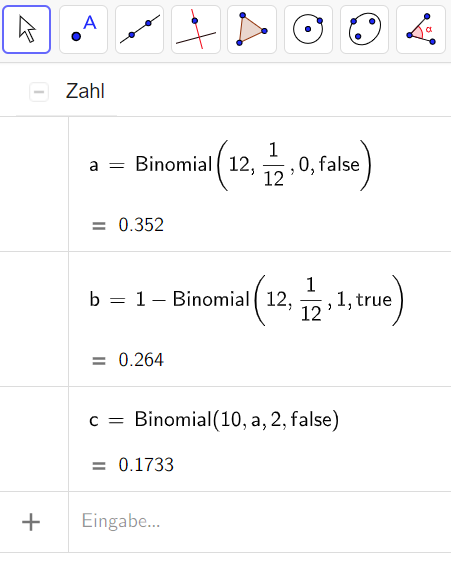Screen dimensions: 451x562
Task: Focus the Eingabe input field
Action: 260,522
